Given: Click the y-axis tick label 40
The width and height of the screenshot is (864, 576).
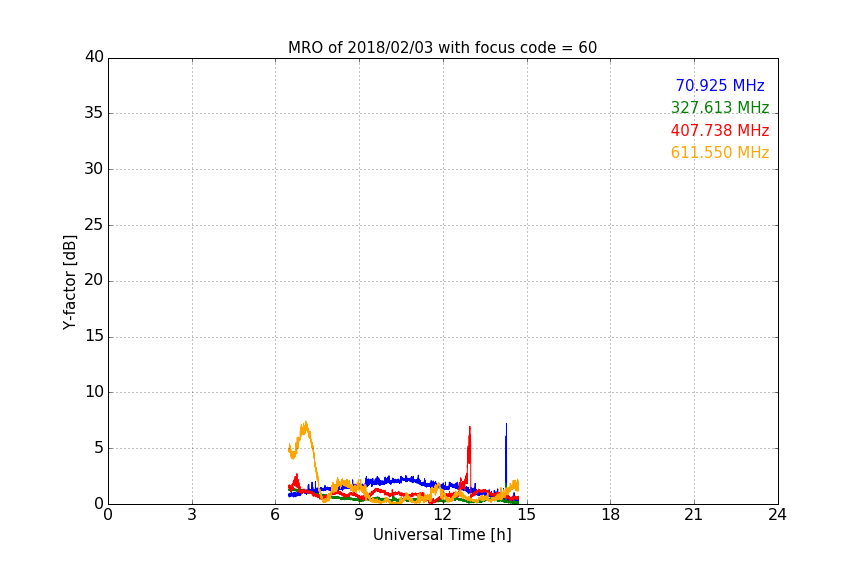Looking at the screenshot, I should [94, 57].
